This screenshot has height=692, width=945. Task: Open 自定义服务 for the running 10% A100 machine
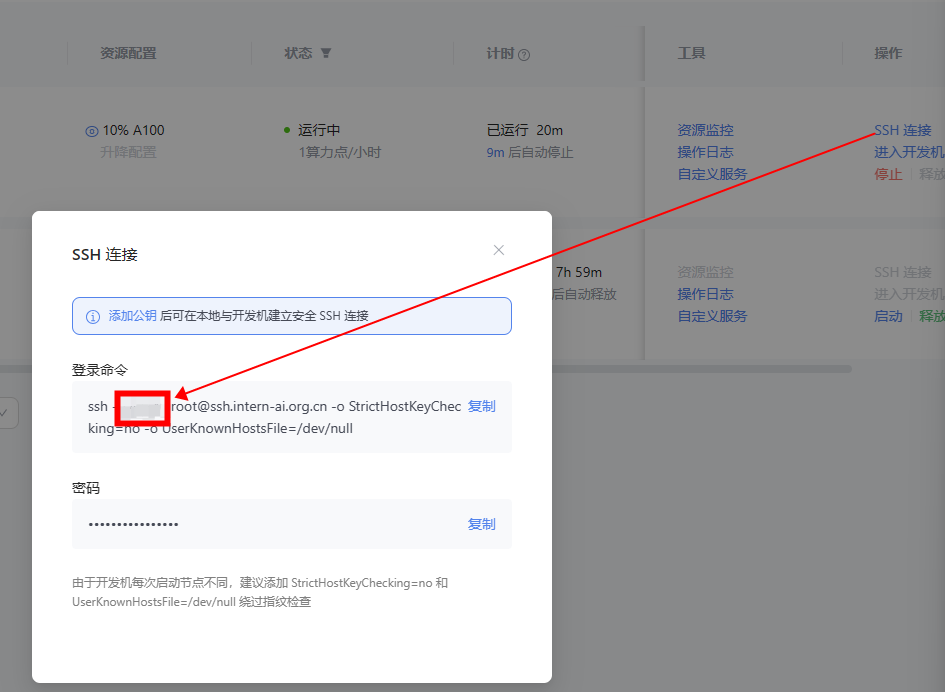[x=712, y=174]
